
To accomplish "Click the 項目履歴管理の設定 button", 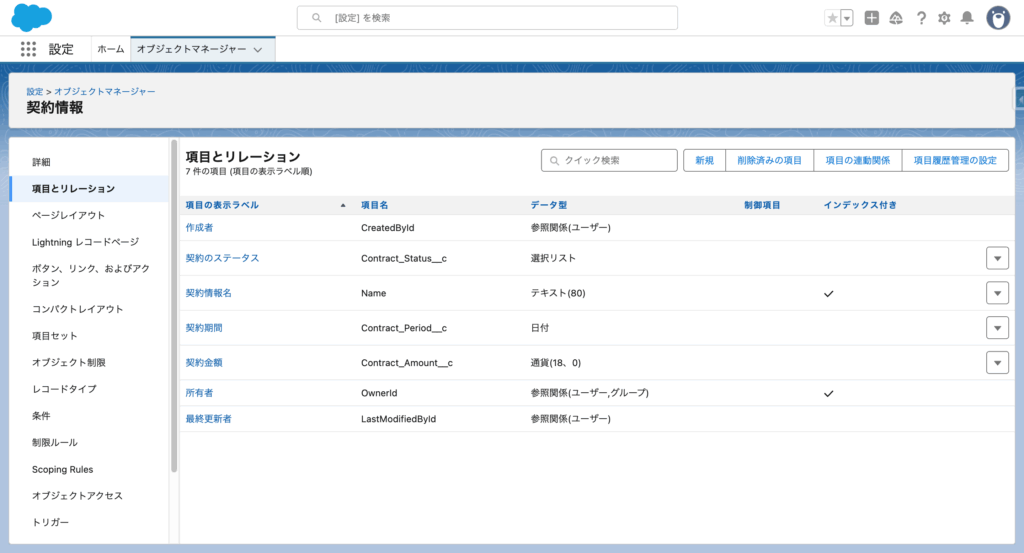I will 955,160.
